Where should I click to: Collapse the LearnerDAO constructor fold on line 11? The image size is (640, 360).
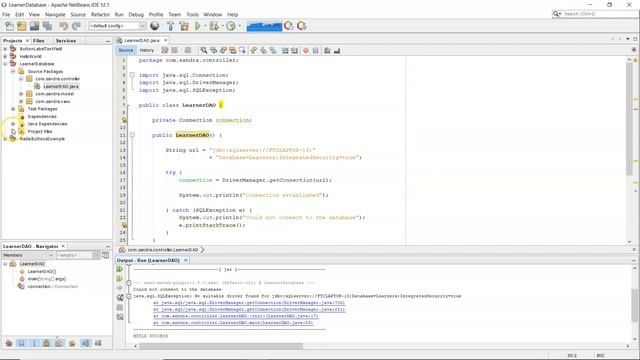click(x=132, y=135)
